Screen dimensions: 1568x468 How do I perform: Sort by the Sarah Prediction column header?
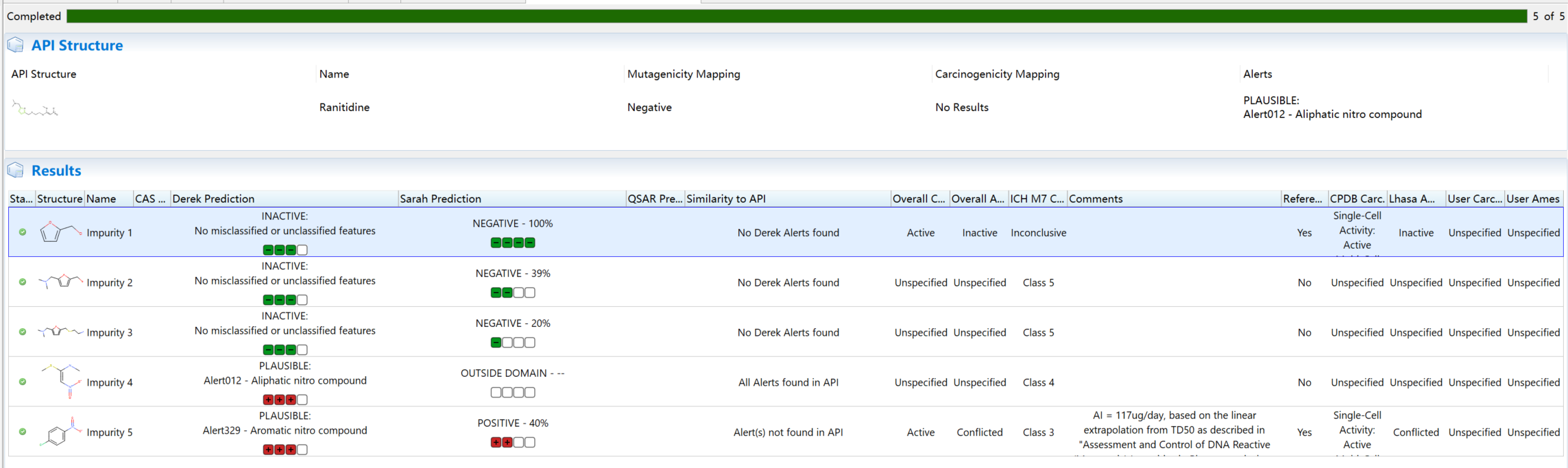click(x=511, y=199)
